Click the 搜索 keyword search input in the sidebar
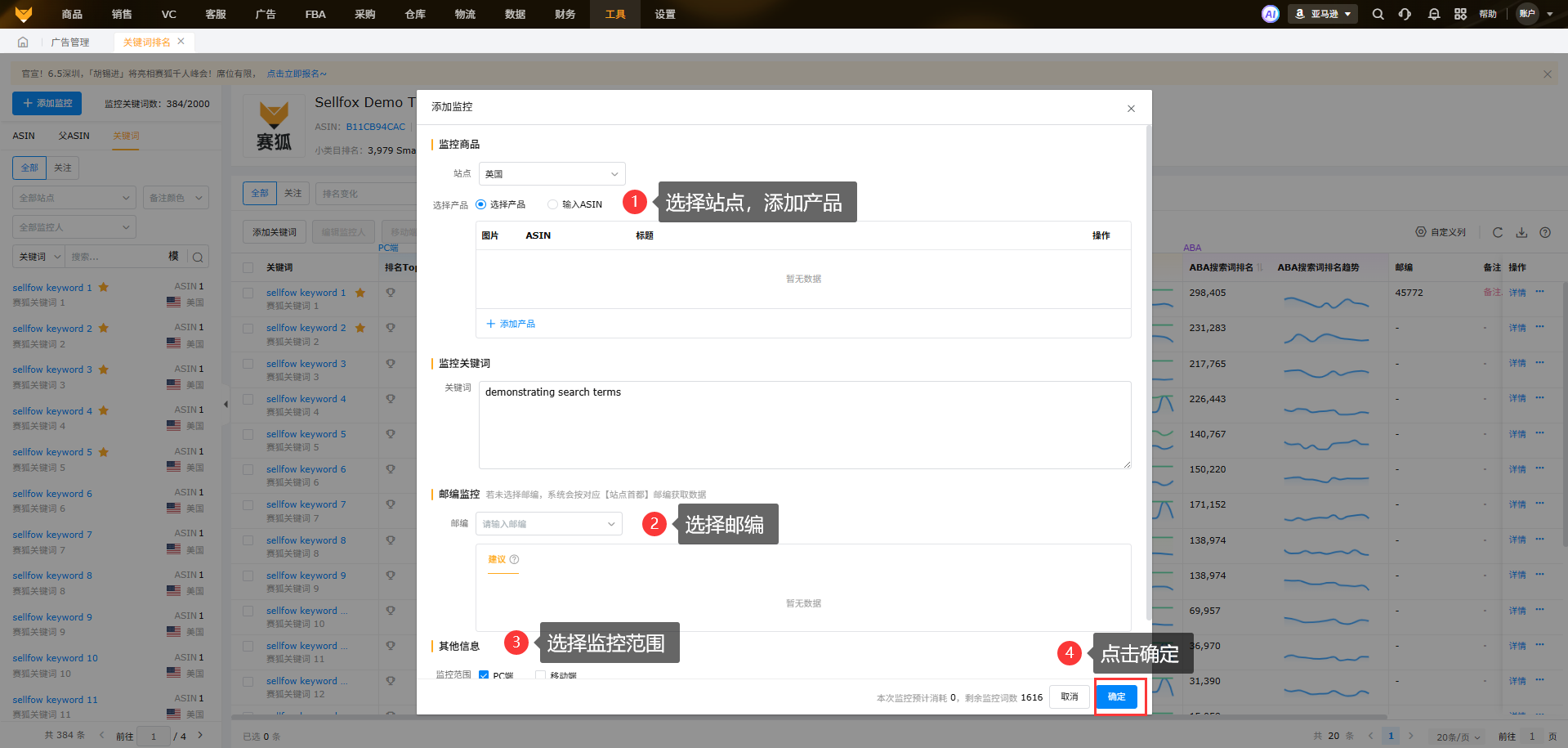1568x748 pixels. tap(117, 257)
